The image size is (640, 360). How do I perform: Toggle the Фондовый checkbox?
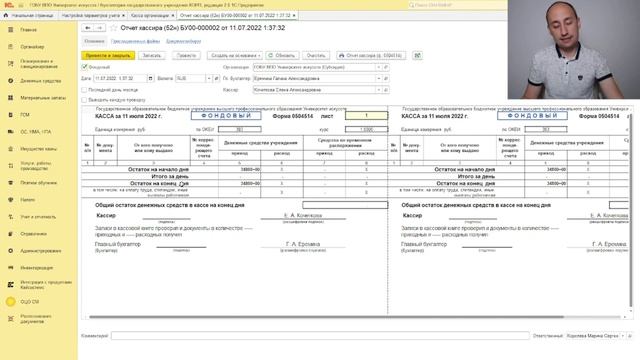[84, 67]
